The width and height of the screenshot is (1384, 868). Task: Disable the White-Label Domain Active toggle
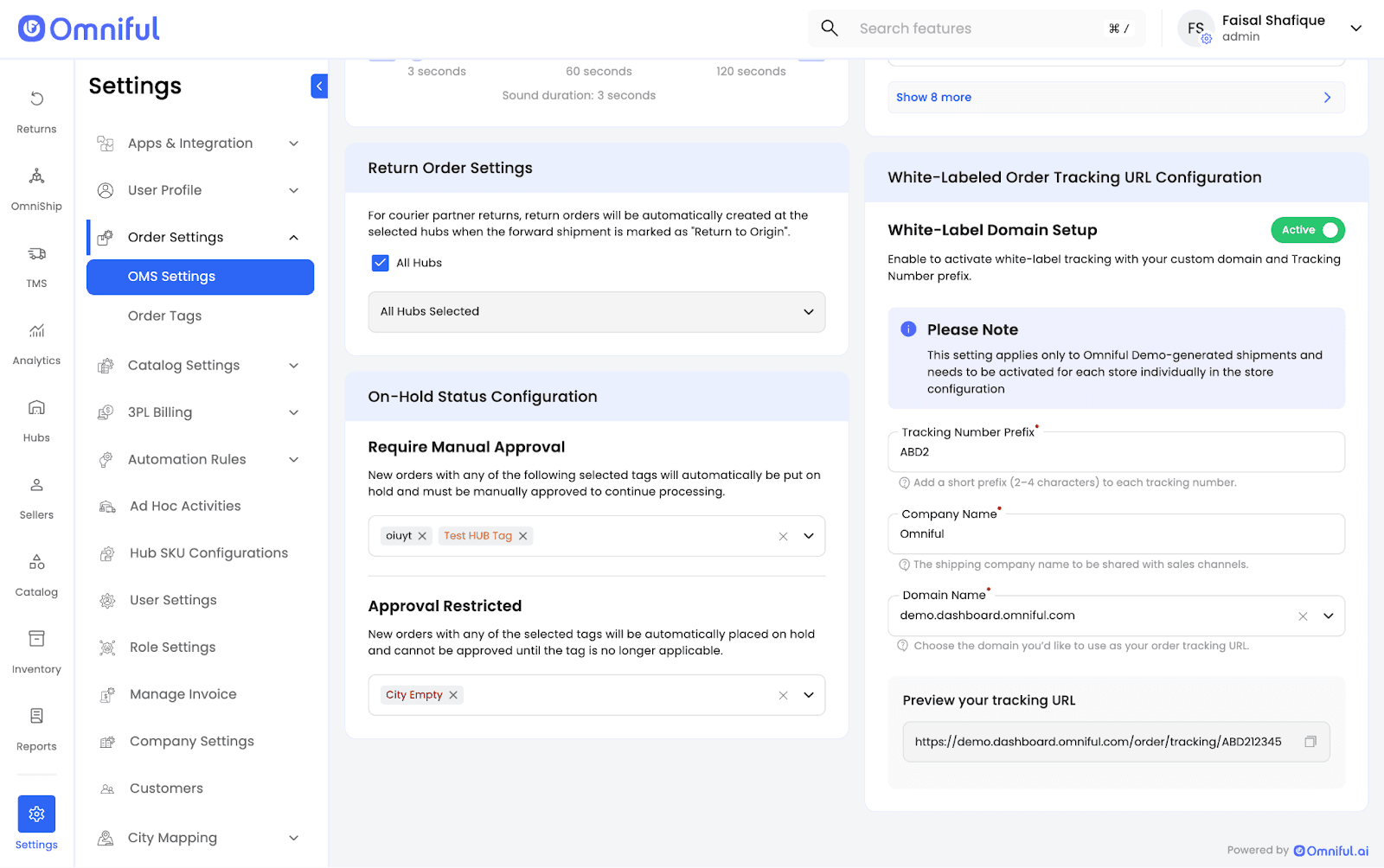click(x=1307, y=230)
